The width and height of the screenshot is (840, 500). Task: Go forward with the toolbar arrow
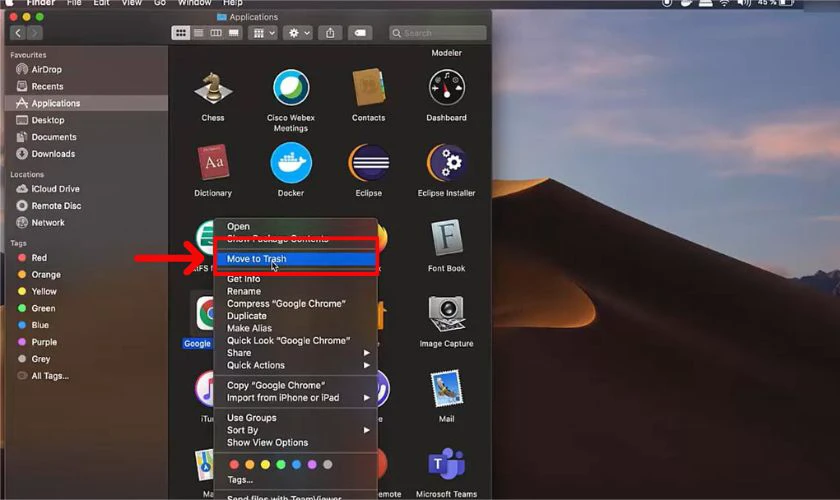(x=34, y=33)
